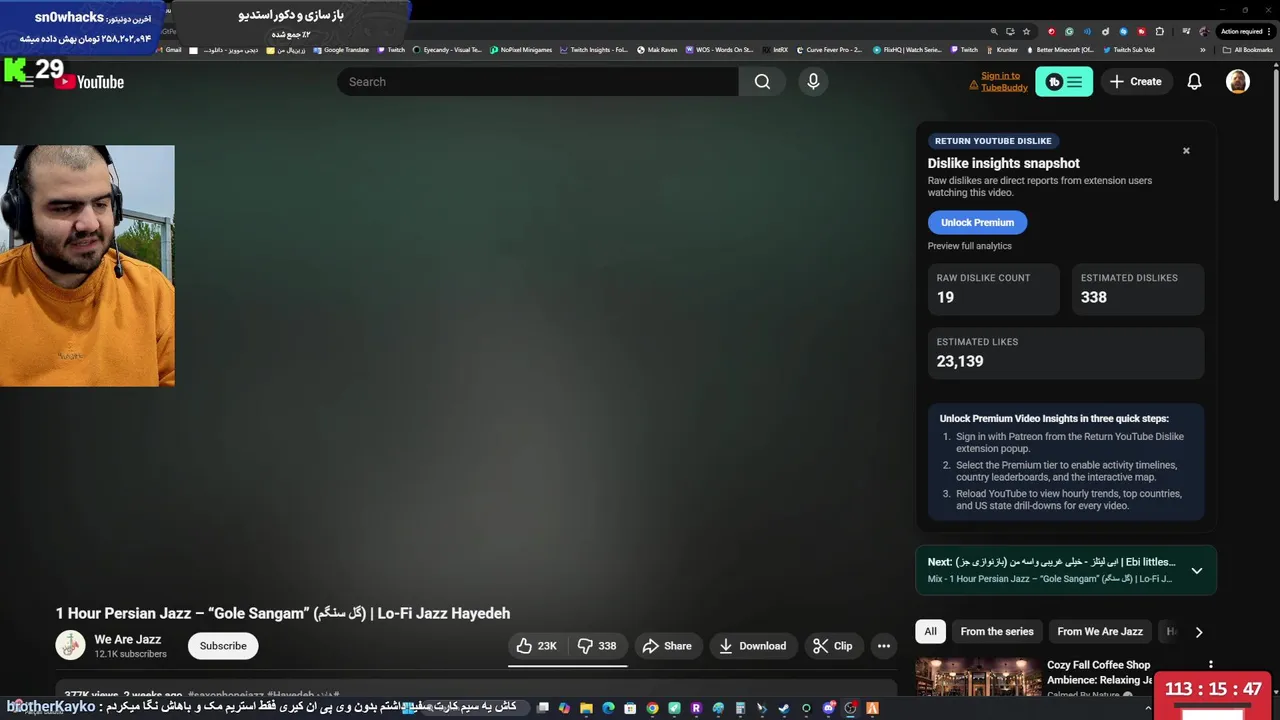Open the Create button
The image size is (1280, 720).
tap(1135, 82)
